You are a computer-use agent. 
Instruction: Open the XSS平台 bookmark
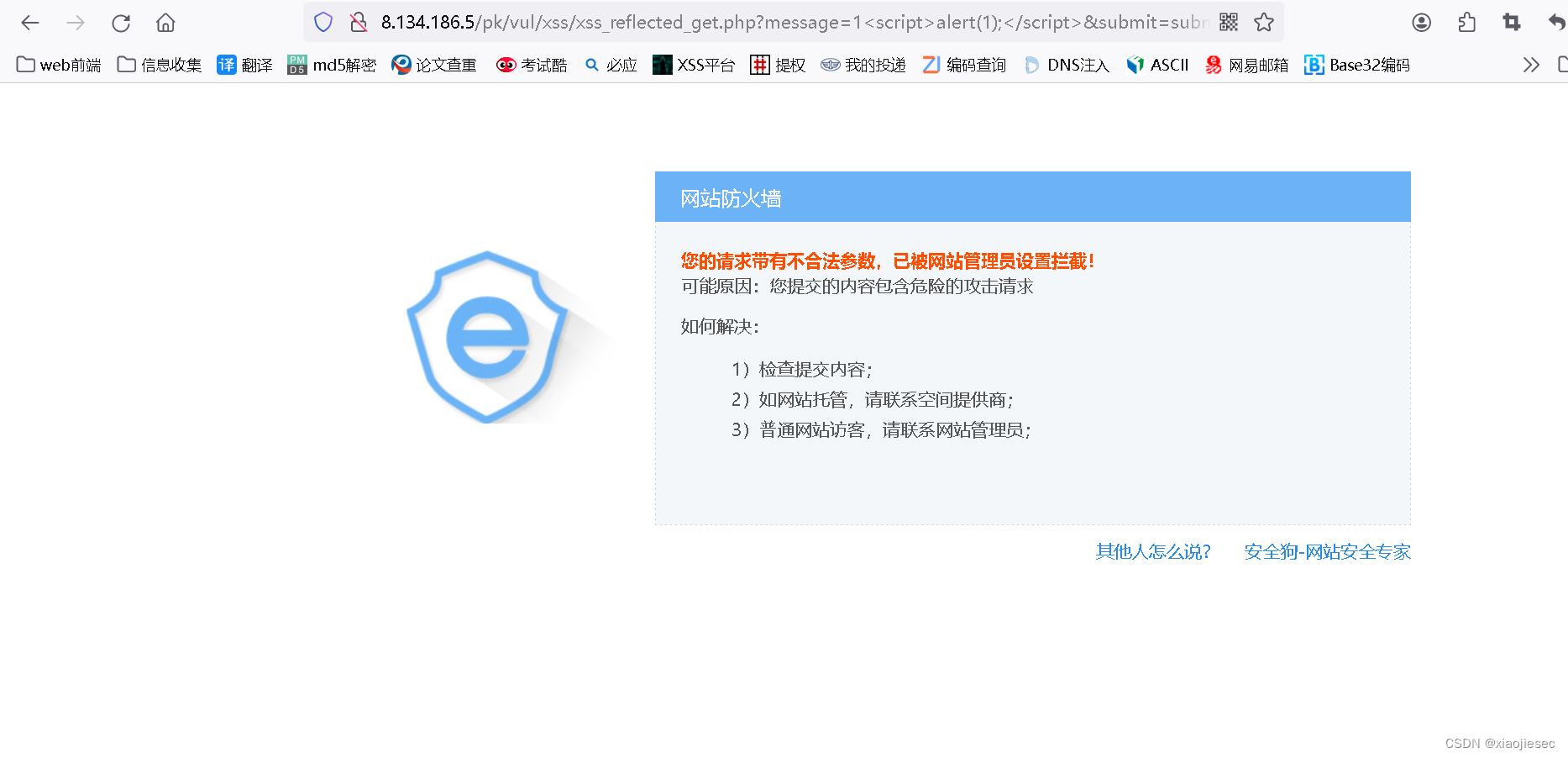694,65
